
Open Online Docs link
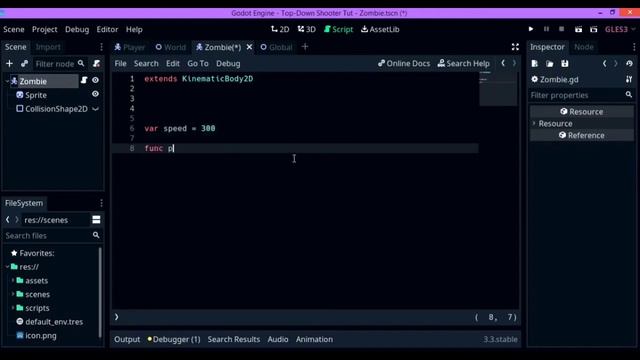(404, 64)
